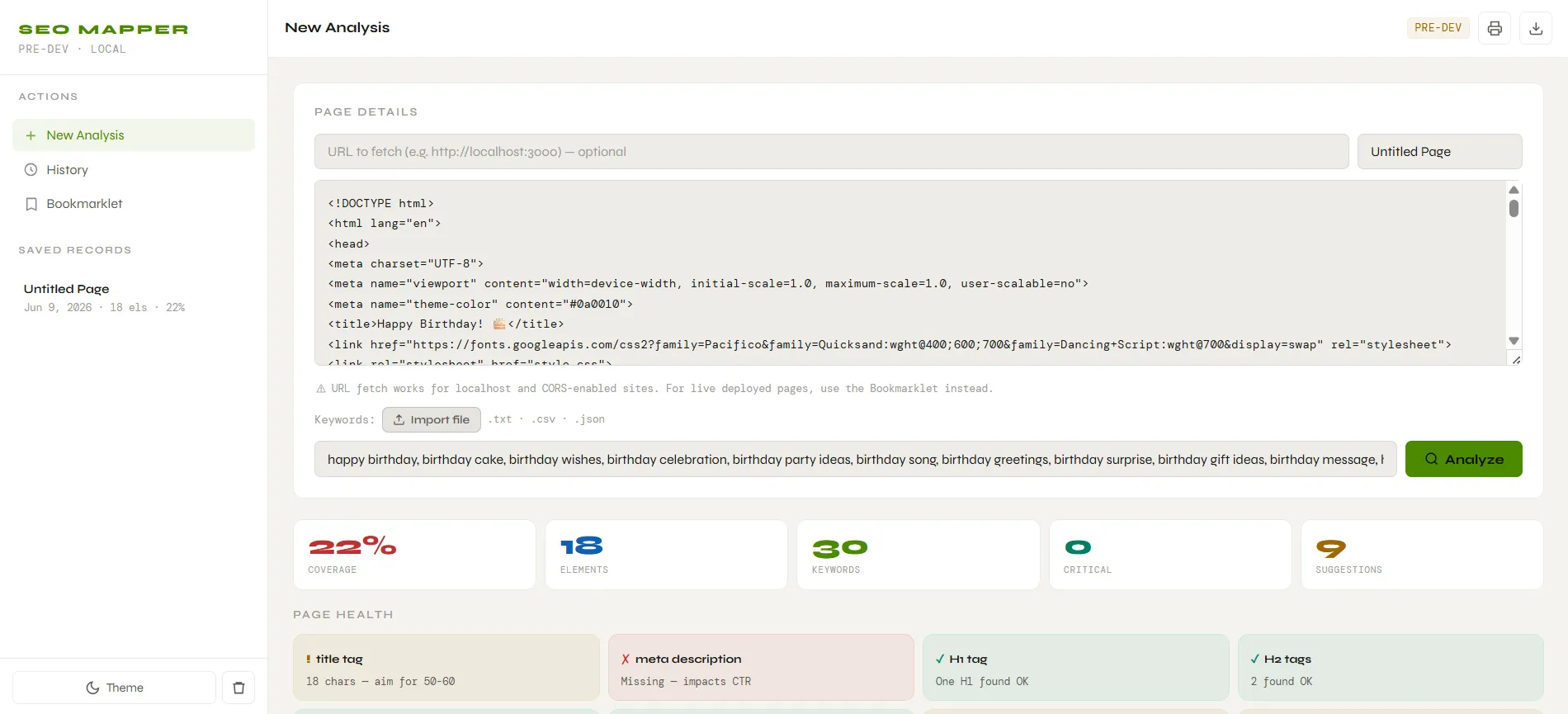Click the trash delete icon in sidebar

[239, 688]
